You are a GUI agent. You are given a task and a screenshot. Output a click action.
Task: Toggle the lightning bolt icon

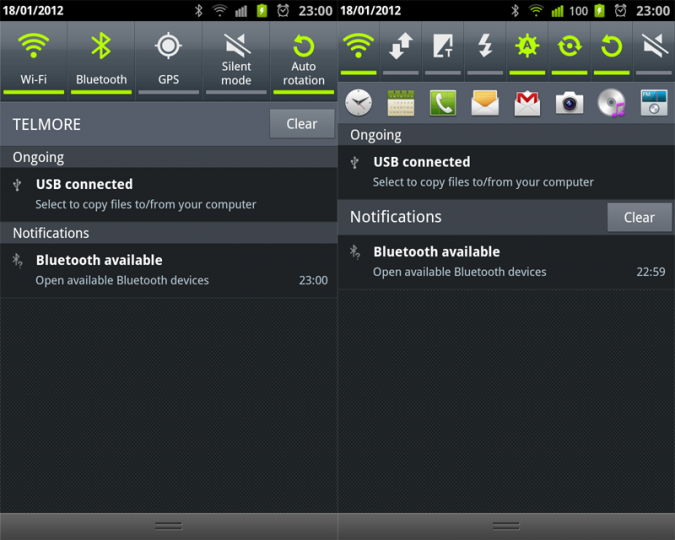point(485,51)
